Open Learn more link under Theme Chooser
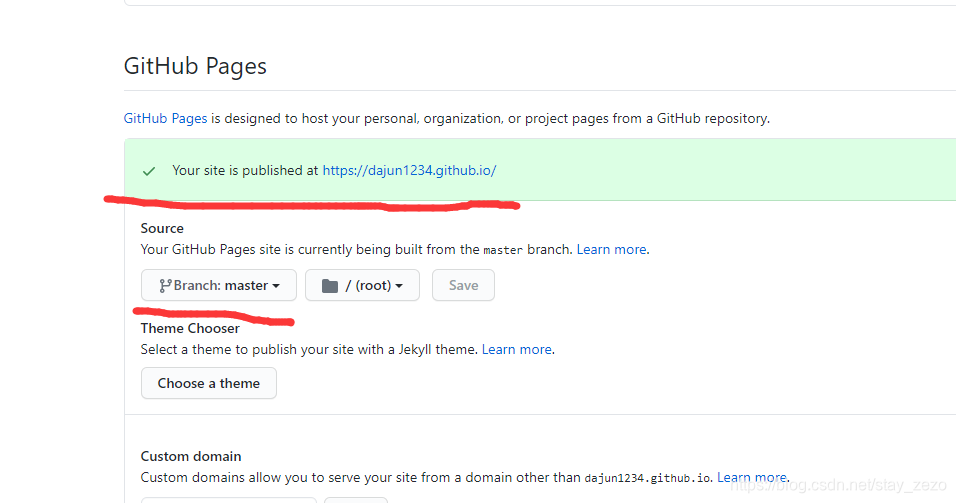Screen dimensions: 956x503 [517, 349]
